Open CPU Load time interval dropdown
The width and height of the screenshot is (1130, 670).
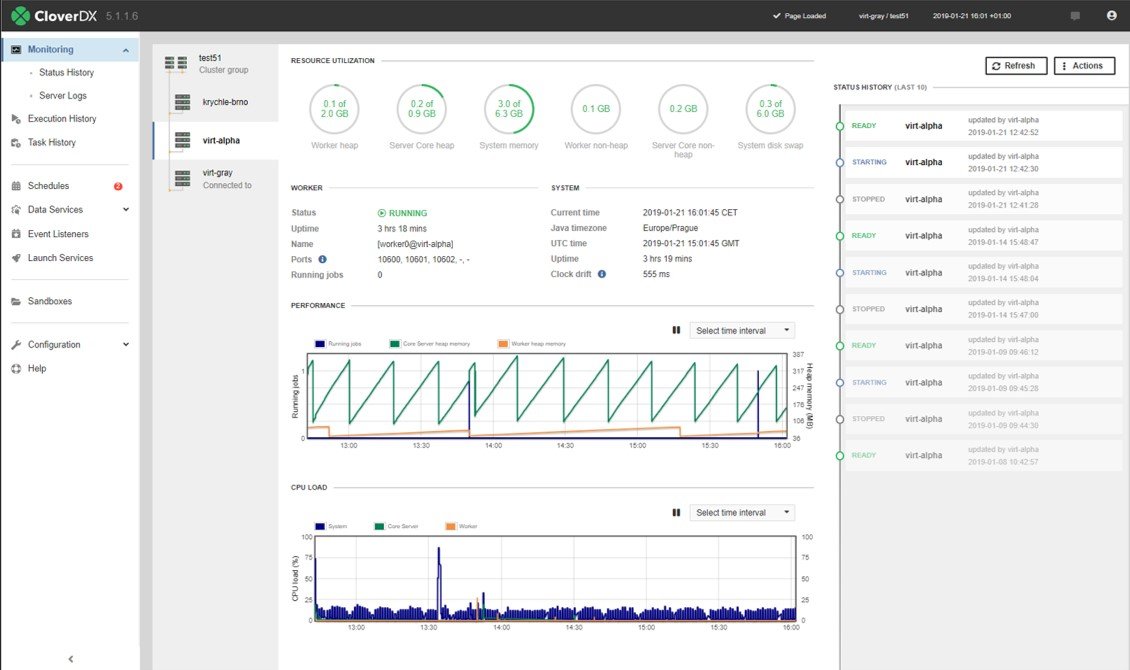click(742, 512)
